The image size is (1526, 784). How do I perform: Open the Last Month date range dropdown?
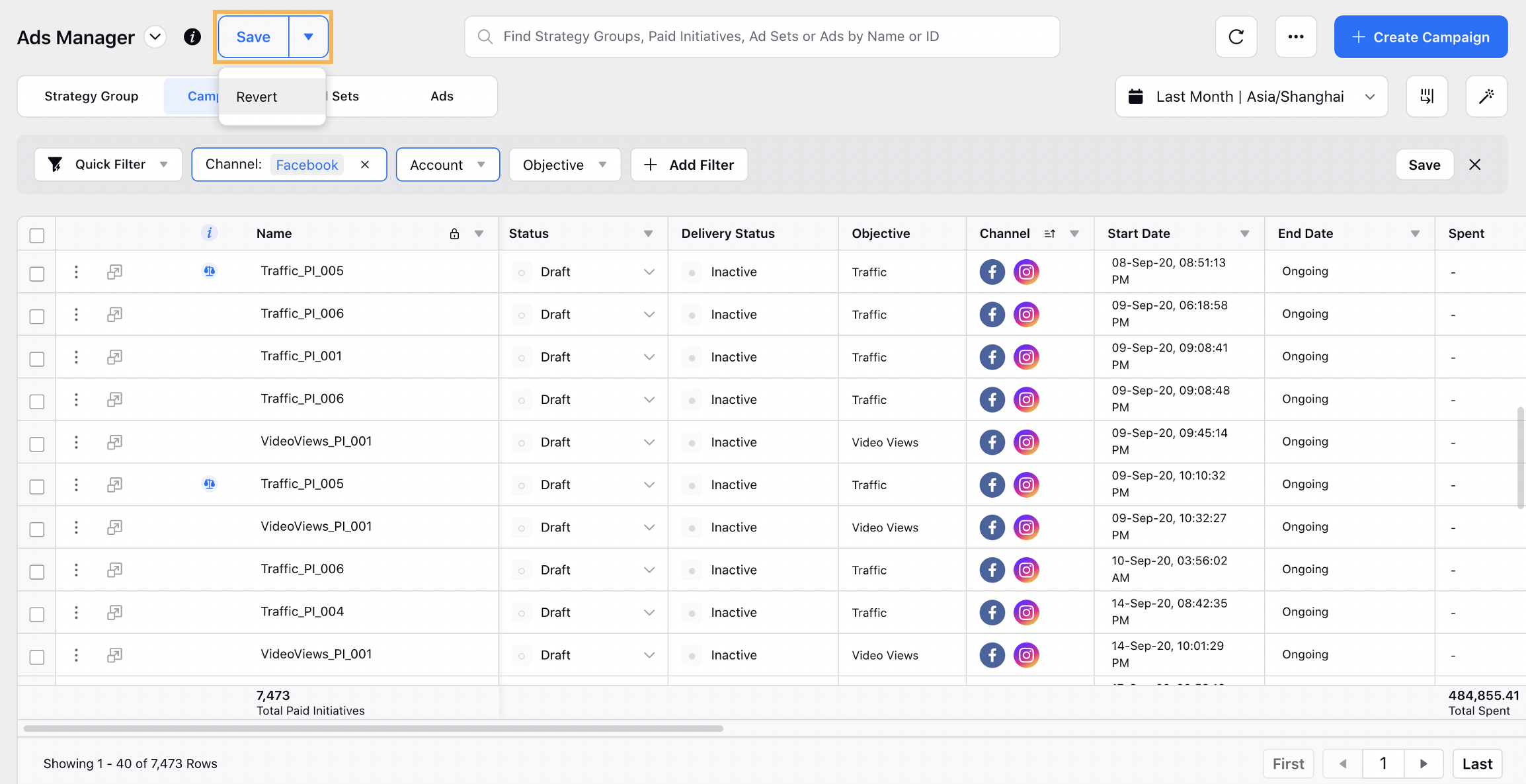(1251, 97)
